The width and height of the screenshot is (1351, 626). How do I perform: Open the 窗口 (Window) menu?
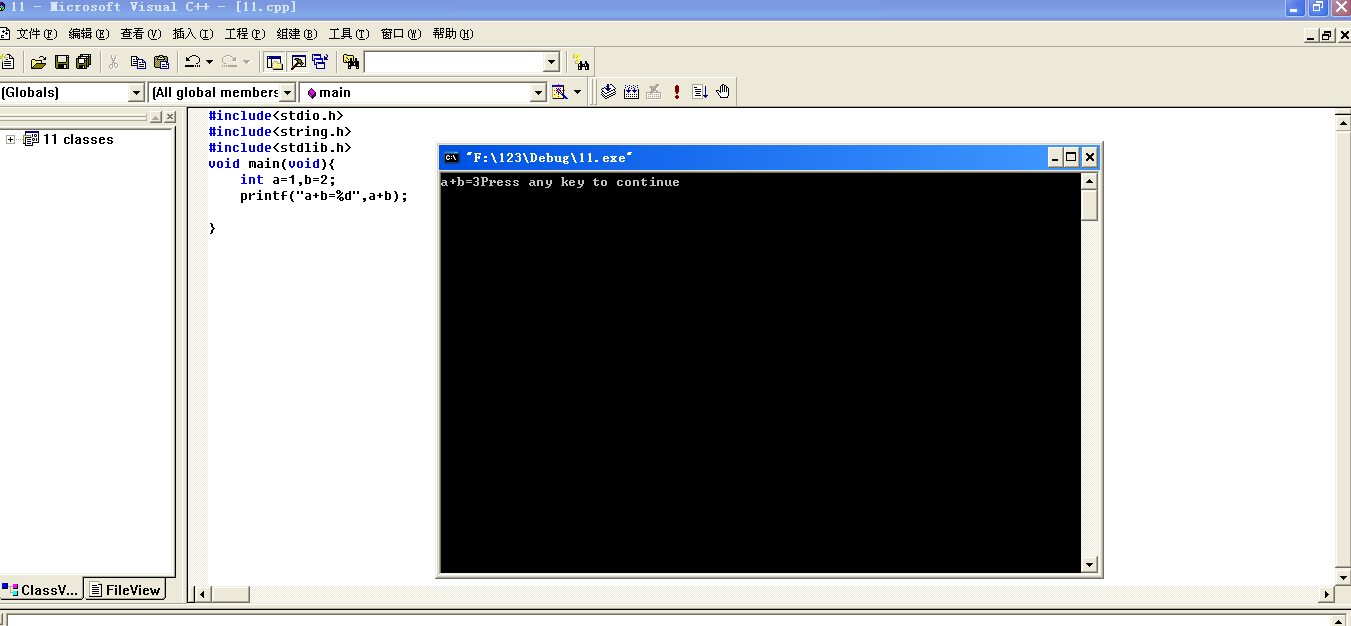[x=401, y=34]
